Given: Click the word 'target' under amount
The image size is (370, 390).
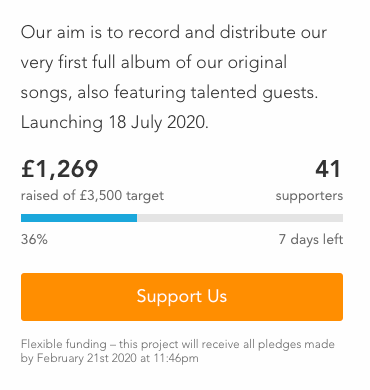Looking at the screenshot, I should click(x=145, y=196).
